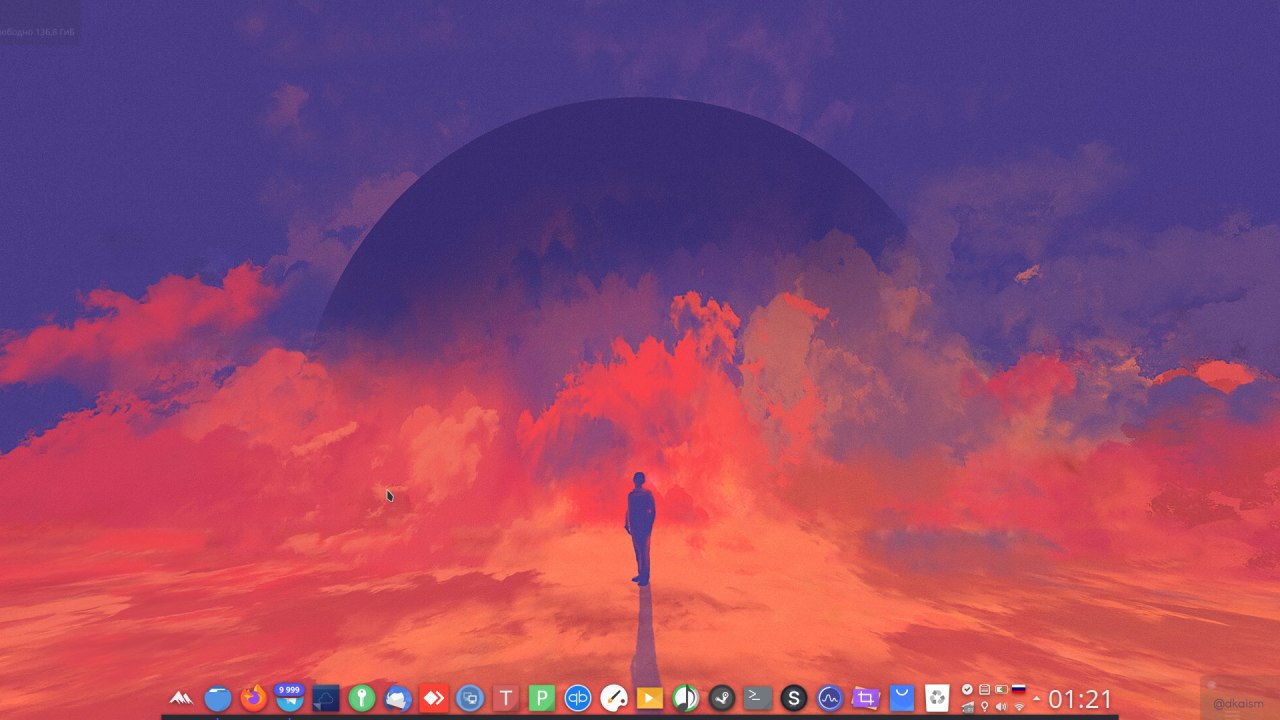
Task: Click the checkmark tray icon
Action: pos(967,689)
